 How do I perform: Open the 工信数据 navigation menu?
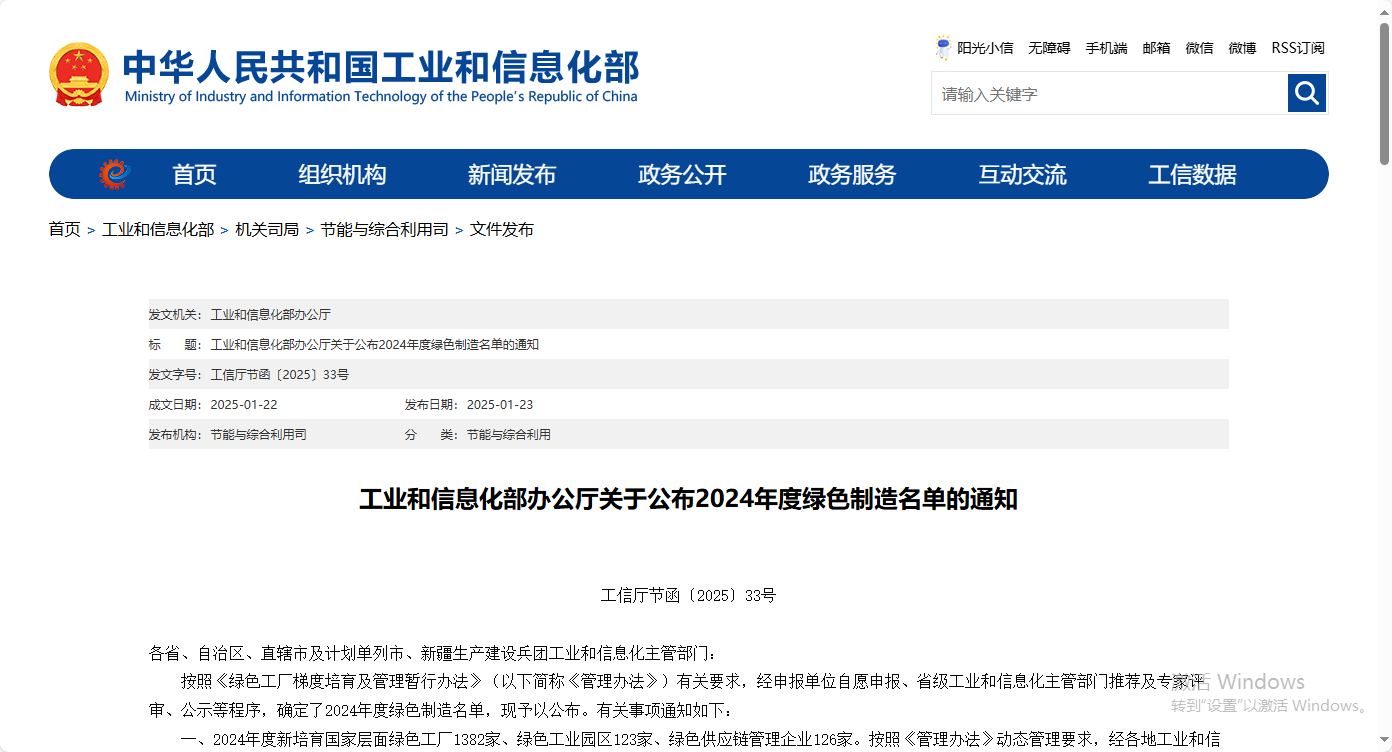(1192, 175)
